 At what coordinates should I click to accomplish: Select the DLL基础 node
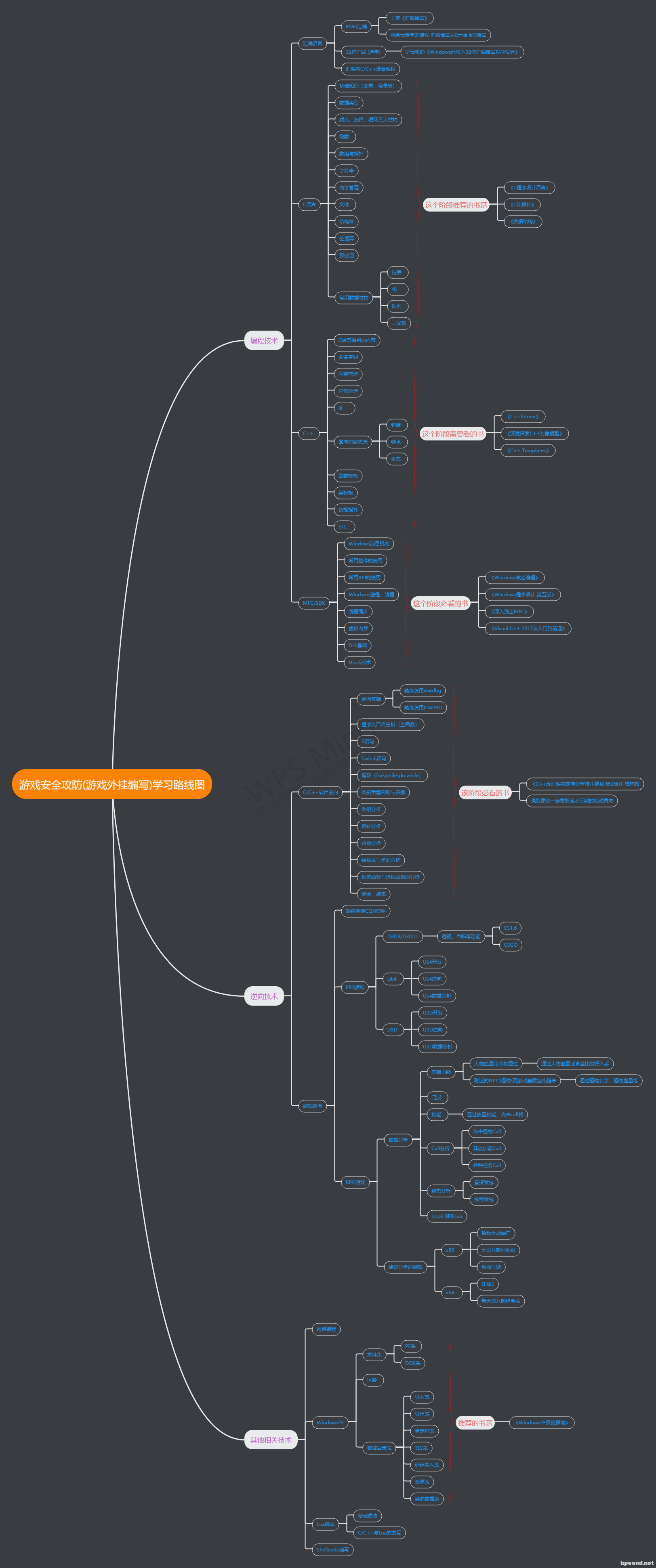click(357, 645)
